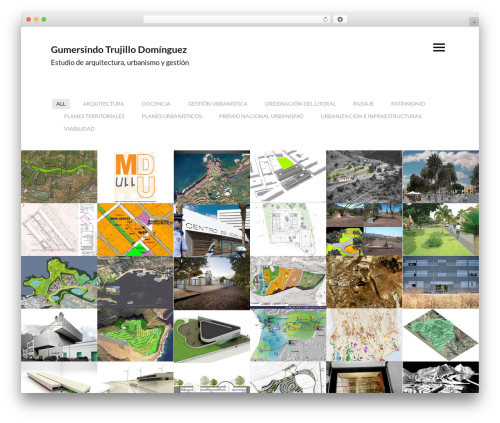Click tagline Estudio de arquitectura, urbanismo y gestión
Screen dimensions: 500x423
pos(120,63)
